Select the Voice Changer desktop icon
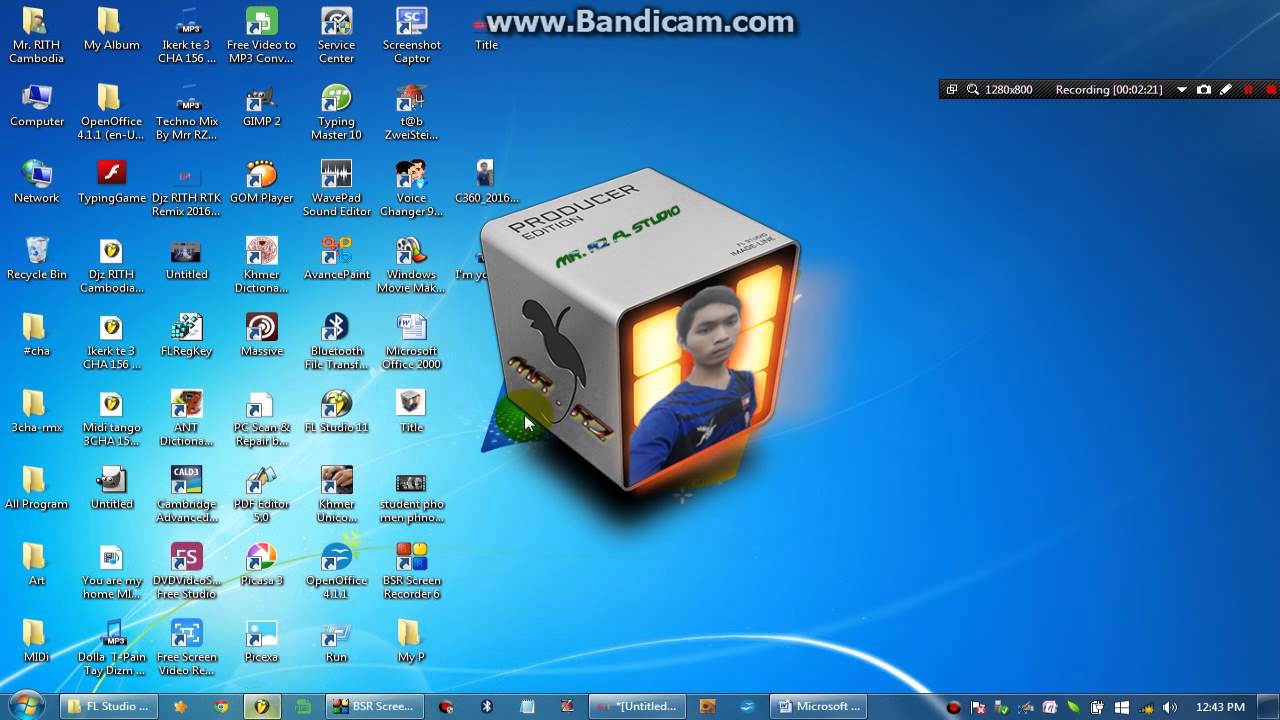Screen dimensions: 1280x720 (411, 189)
